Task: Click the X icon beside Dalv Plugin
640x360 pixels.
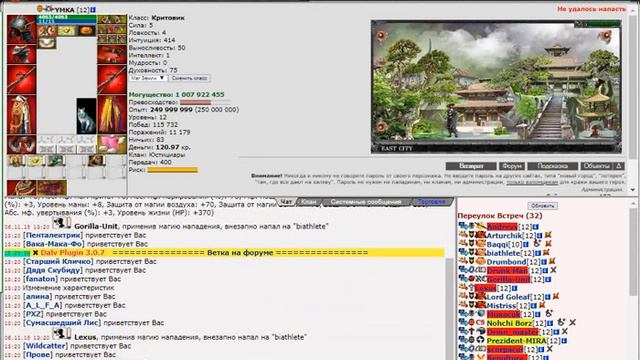Action: click(x=35, y=253)
